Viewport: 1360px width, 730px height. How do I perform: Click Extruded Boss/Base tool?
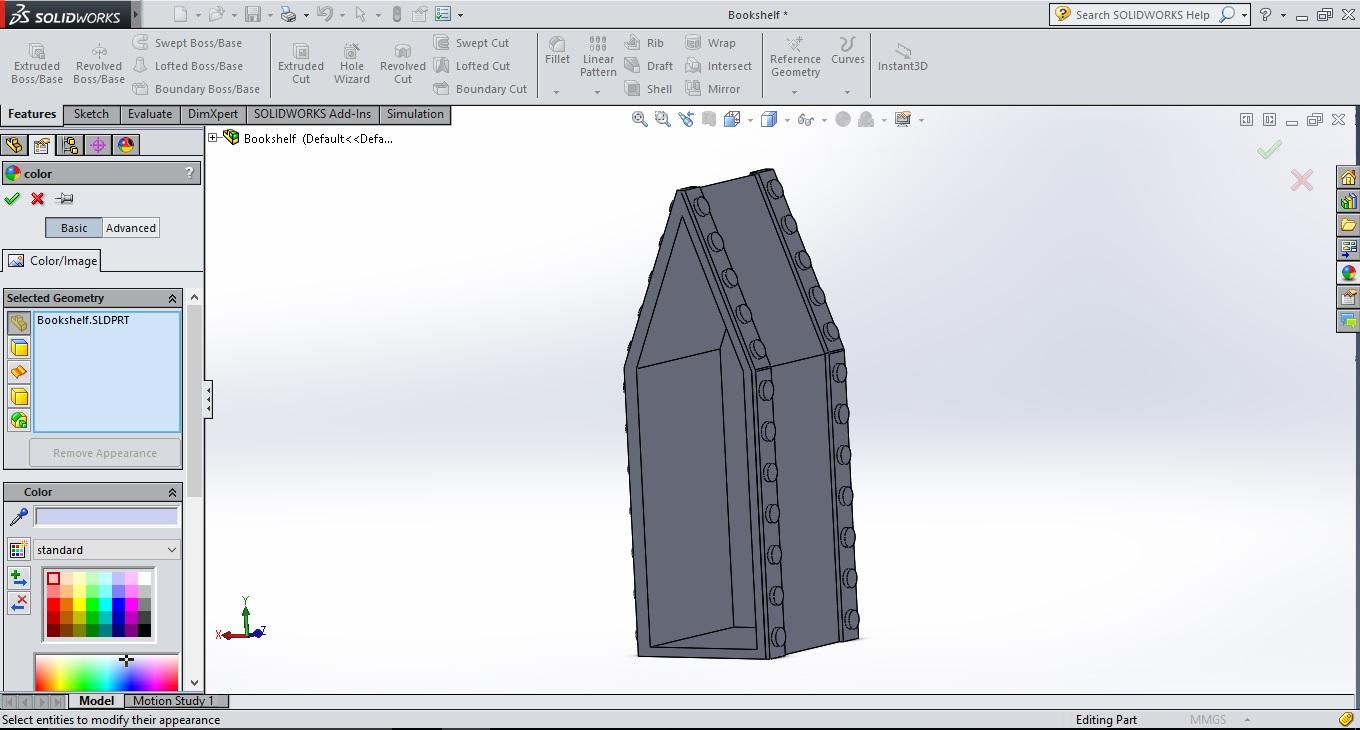[37, 64]
